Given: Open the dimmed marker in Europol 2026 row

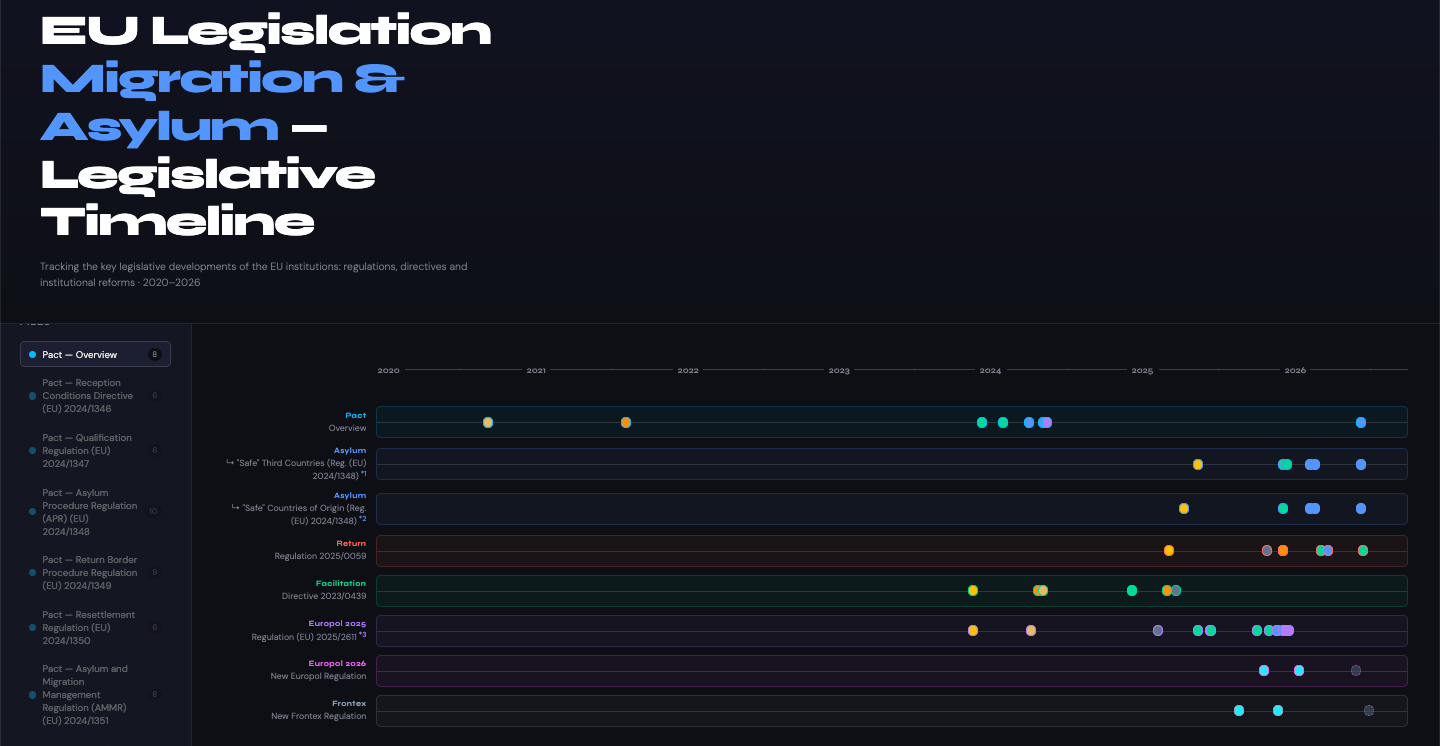Looking at the screenshot, I should pyautogui.click(x=1356, y=670).
